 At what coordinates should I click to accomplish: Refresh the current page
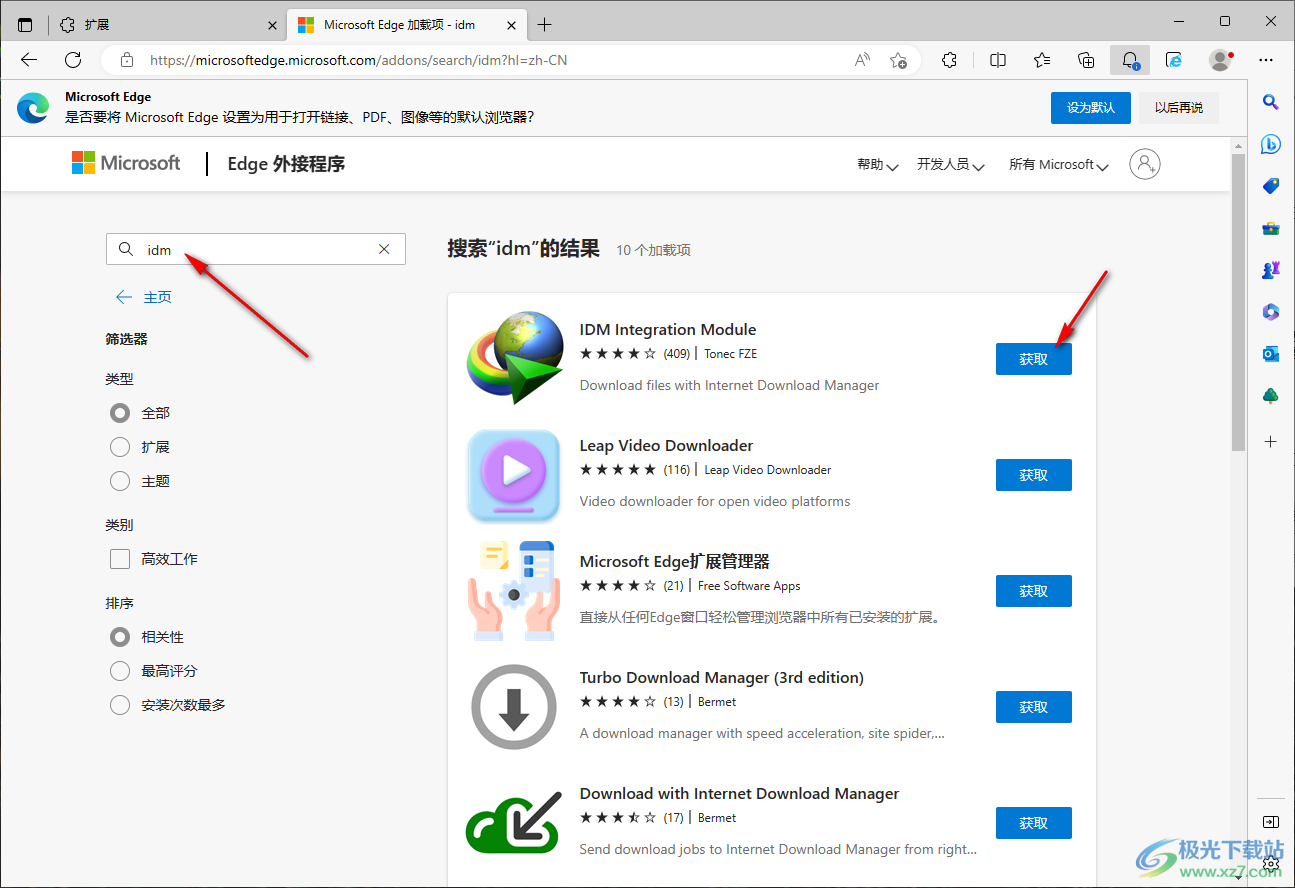(x=73, y=60)
